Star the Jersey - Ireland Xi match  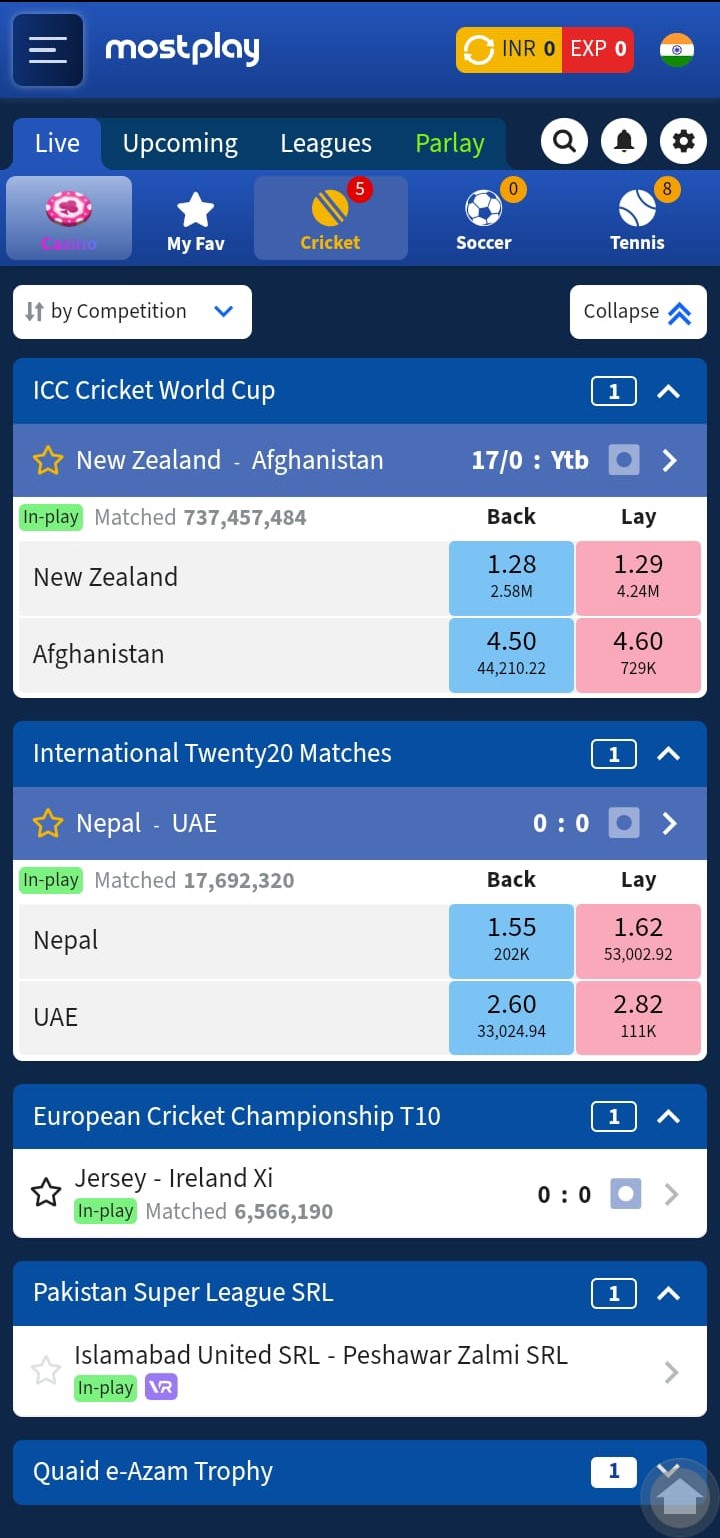point(46,1193)
